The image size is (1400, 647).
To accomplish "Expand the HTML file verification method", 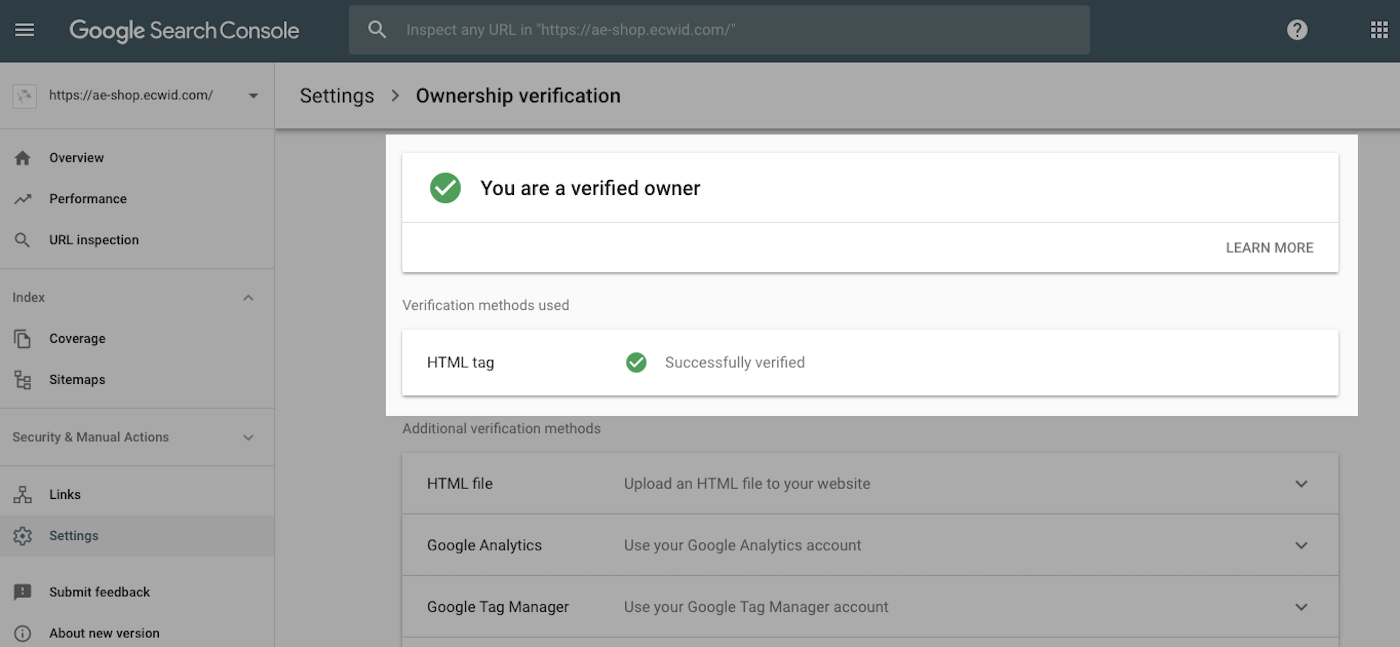I will 1301,483.
